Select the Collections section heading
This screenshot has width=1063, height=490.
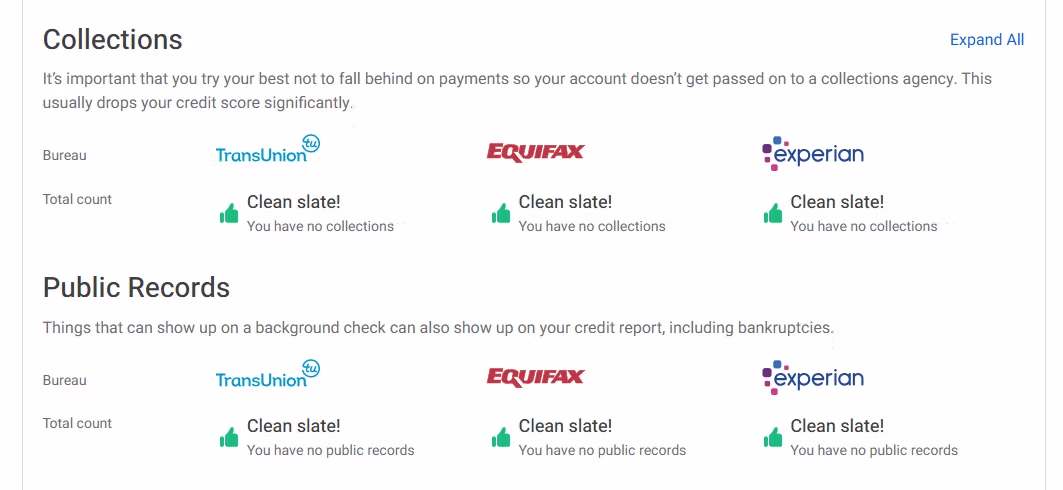112,40
